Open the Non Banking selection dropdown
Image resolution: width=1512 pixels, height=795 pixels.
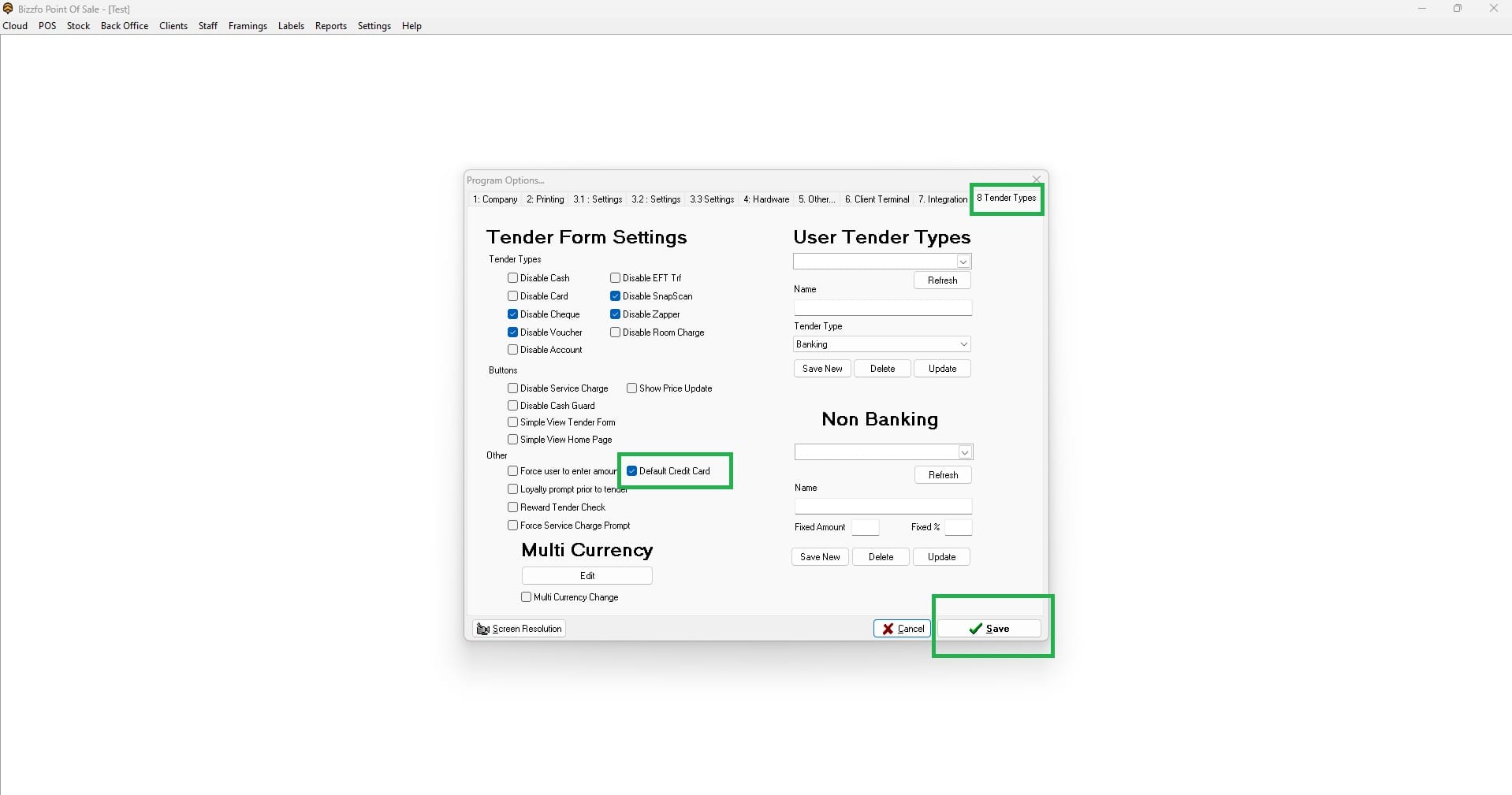pyautogui.click(x=965, y=451)
